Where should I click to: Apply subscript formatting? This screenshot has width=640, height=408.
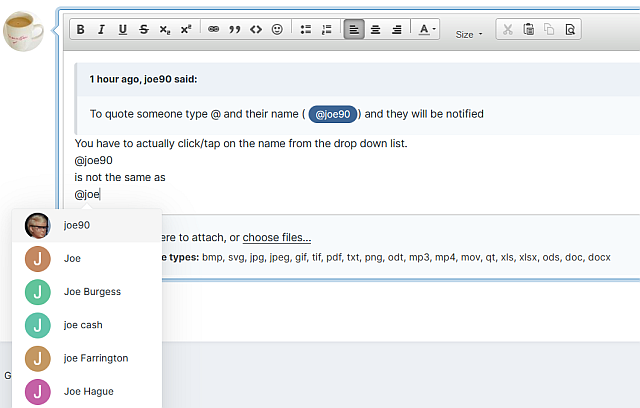165,29
